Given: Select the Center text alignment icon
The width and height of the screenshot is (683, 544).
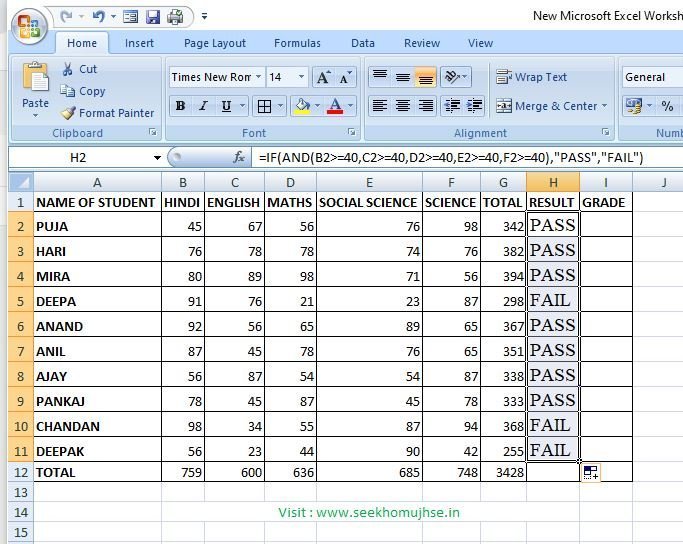Looking at the screenshot, I should pyautogui.click(x=402, y=106).
